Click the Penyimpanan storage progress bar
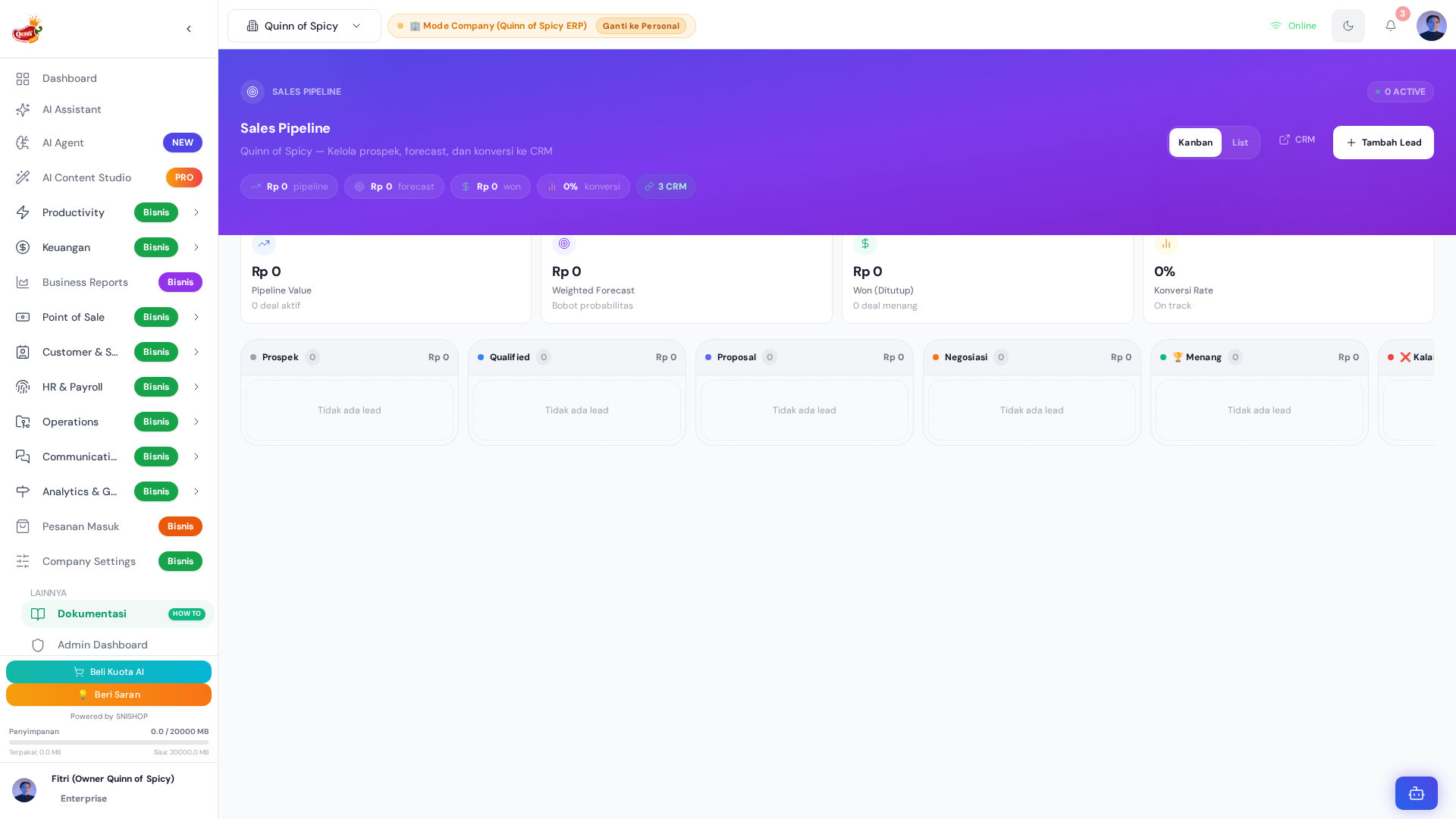This screenshot has width=1456, height=819. (x=108, y=742)
